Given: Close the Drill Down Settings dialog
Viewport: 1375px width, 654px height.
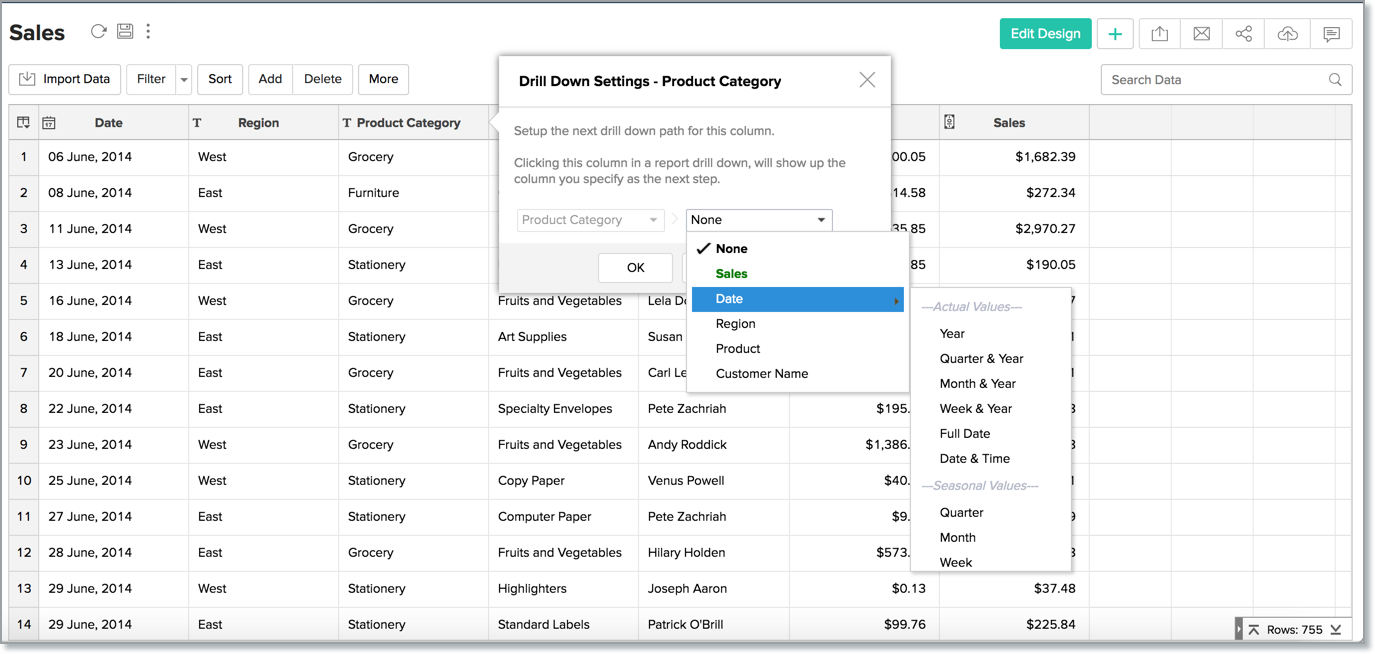Looking at the screenshot, I should (x=867, y=80).
